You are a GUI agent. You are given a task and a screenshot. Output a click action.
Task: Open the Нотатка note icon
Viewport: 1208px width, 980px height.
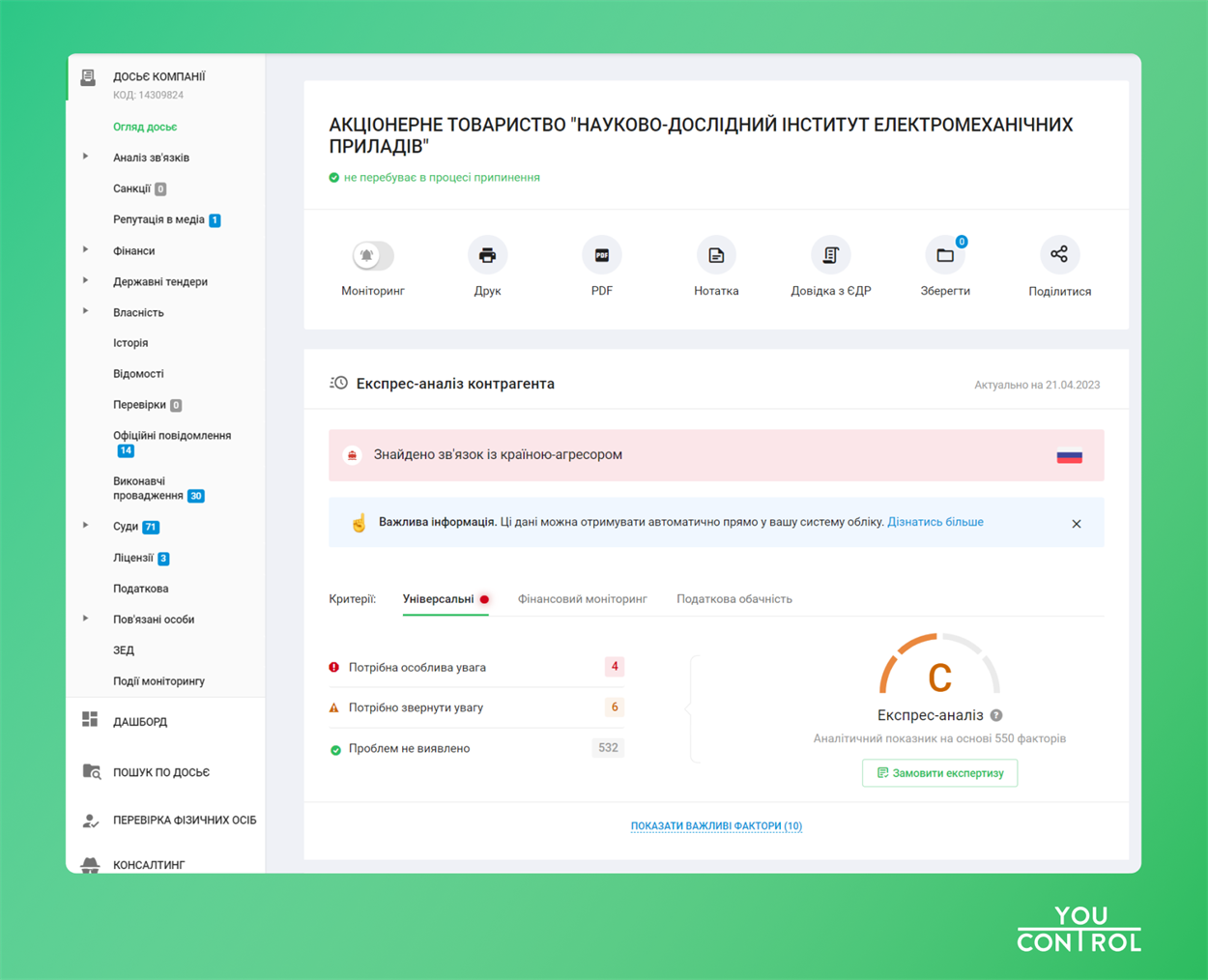(716, 256)
